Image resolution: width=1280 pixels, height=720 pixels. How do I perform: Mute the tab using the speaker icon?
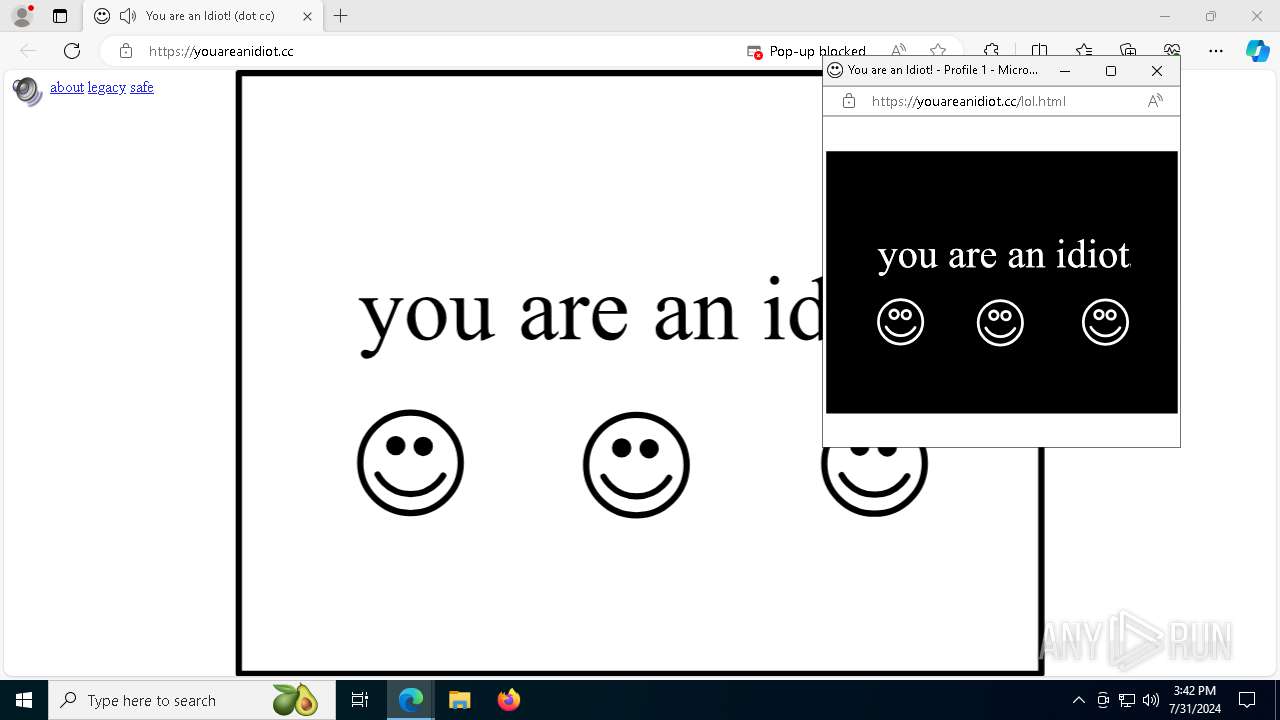point(128,16)
